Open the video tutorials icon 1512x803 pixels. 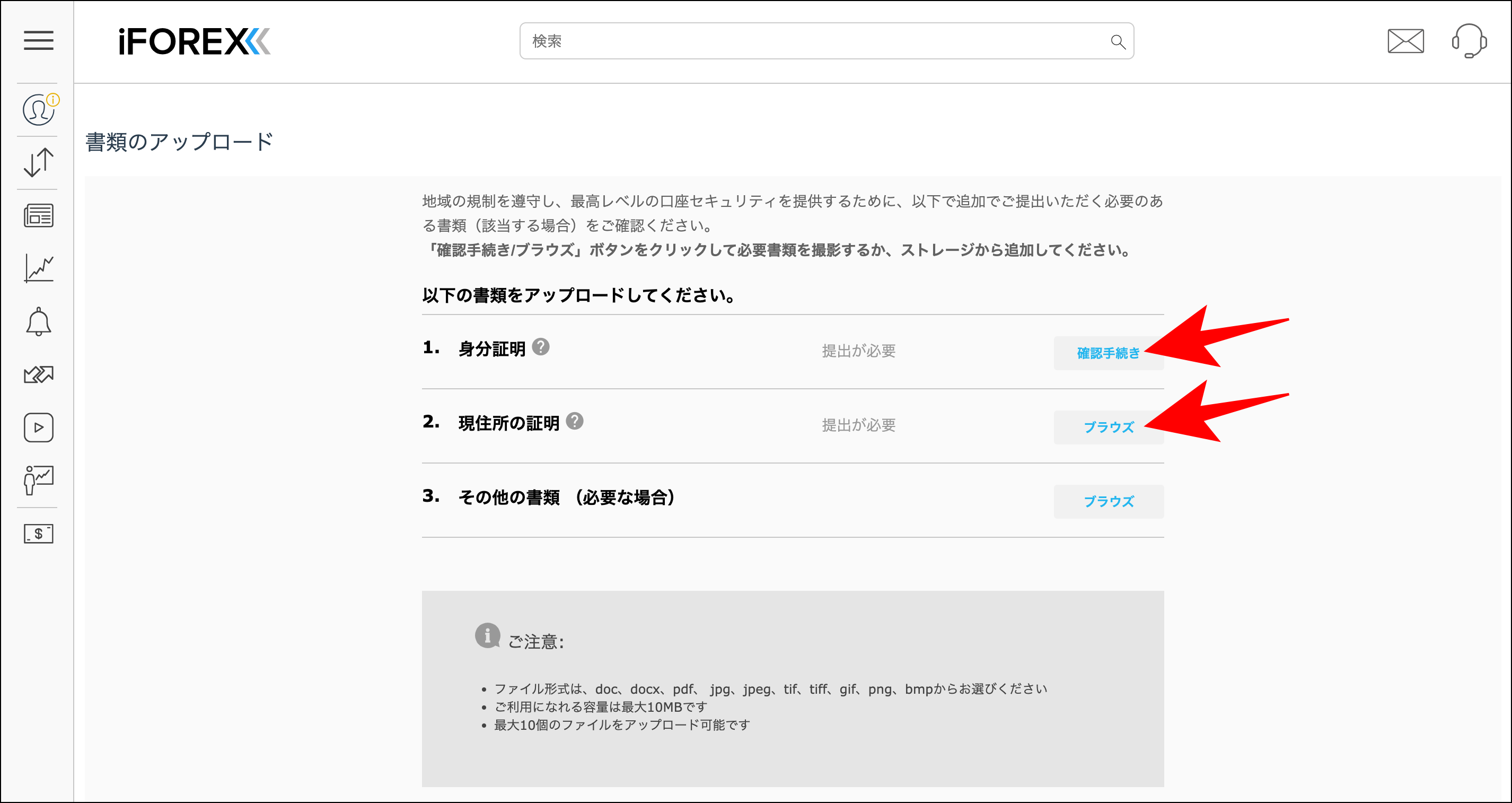click(38, 427)
